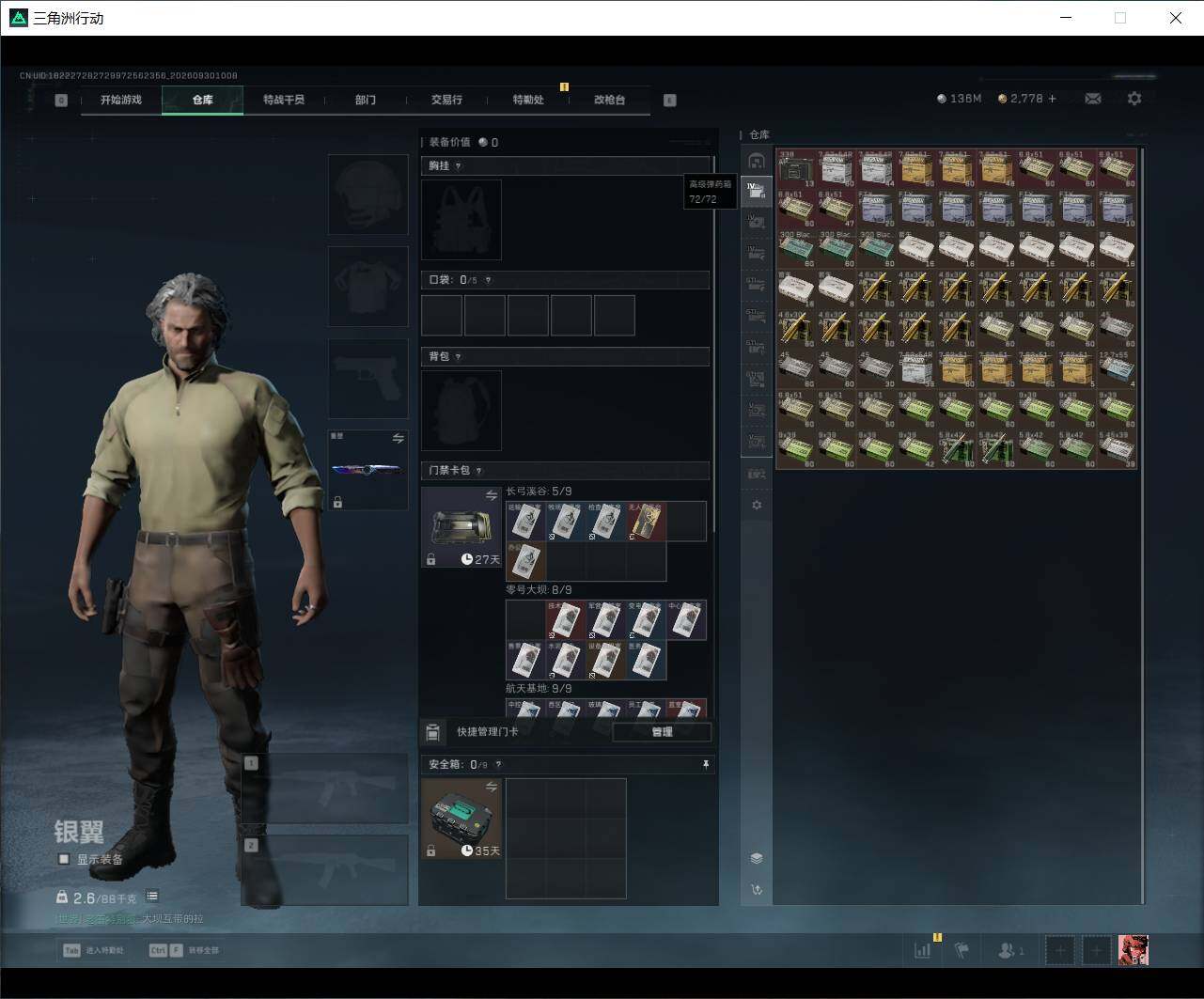
Task: Toggle the 显示装备 checkbox
Action: pyautogui.click(x=64, y=859)
